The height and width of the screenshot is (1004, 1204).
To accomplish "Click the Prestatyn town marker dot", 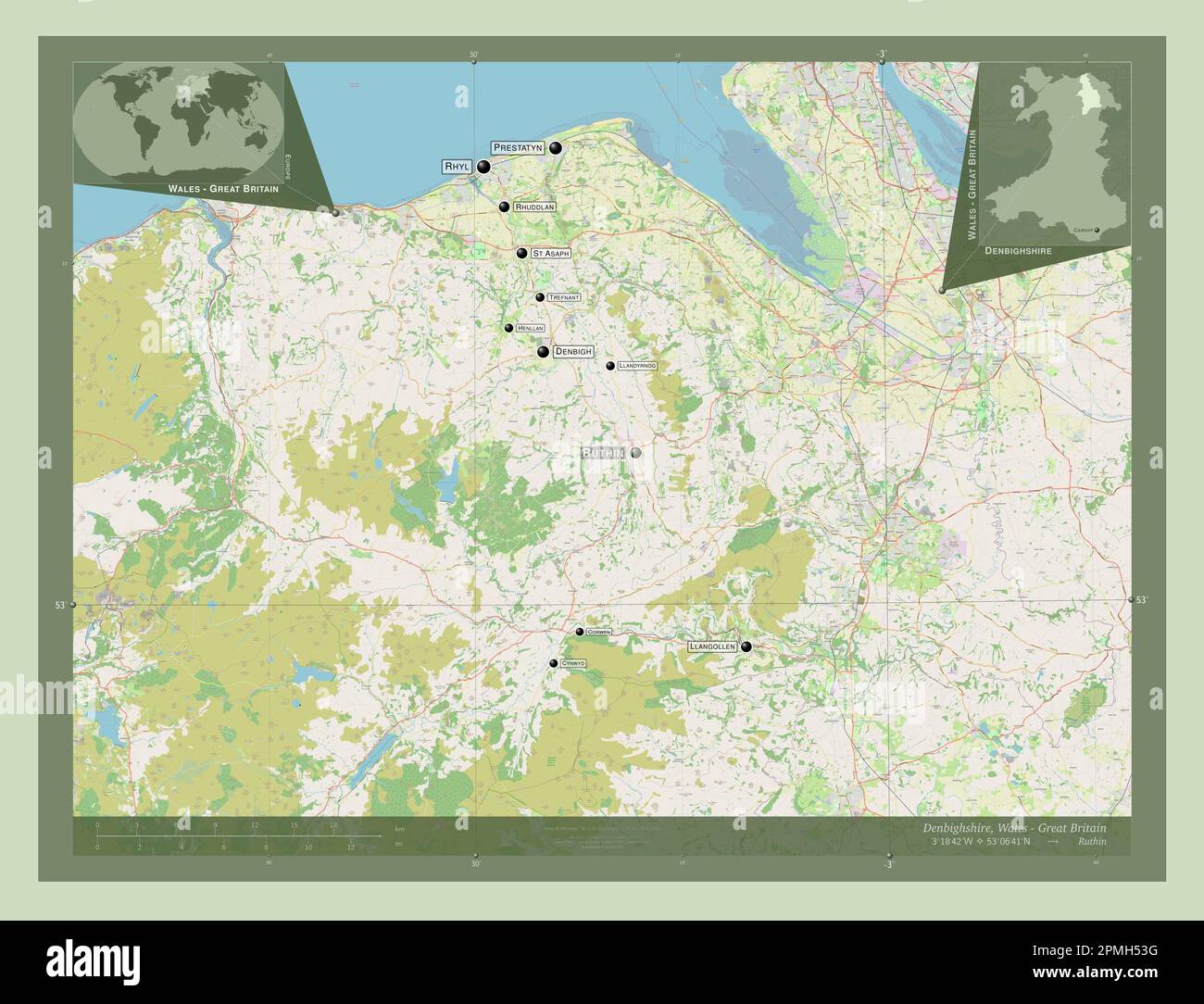I will coord(556,148).
